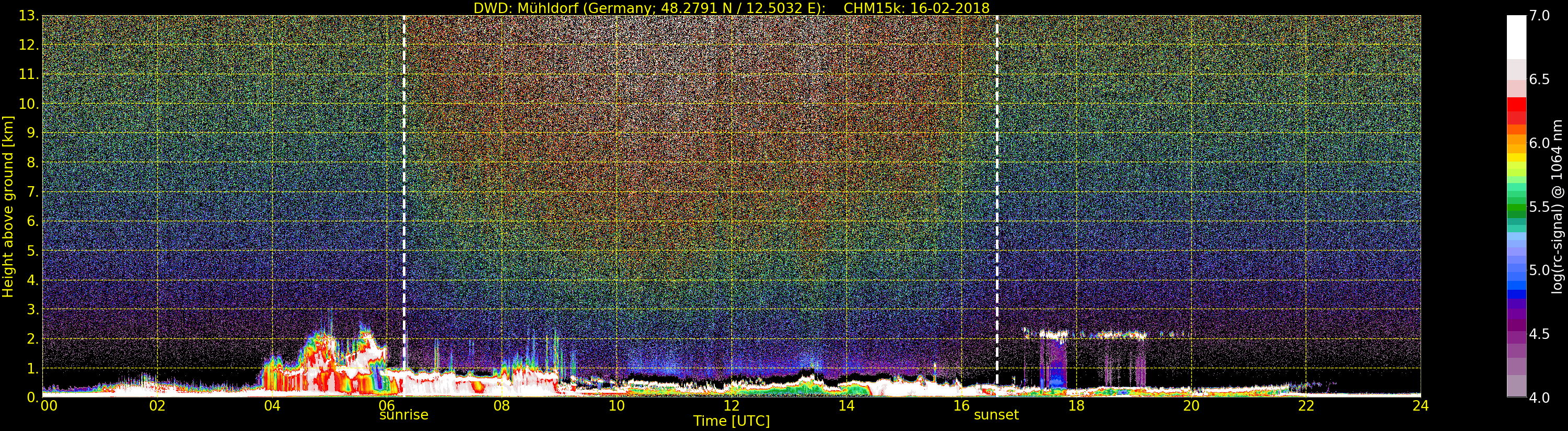This screenshot has height=431, width=1568.
Task: Click the "04" time axis tick label
Action: point(272,405)
